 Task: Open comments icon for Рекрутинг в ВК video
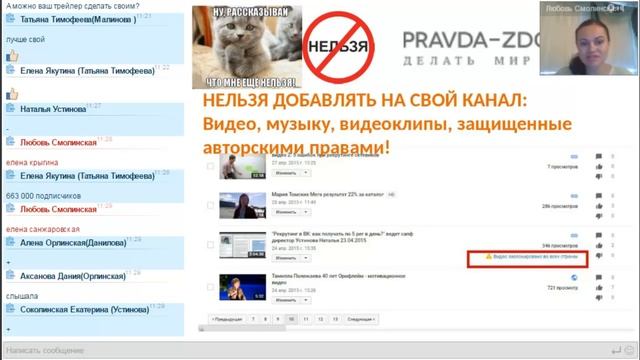[x=599, y=236]
